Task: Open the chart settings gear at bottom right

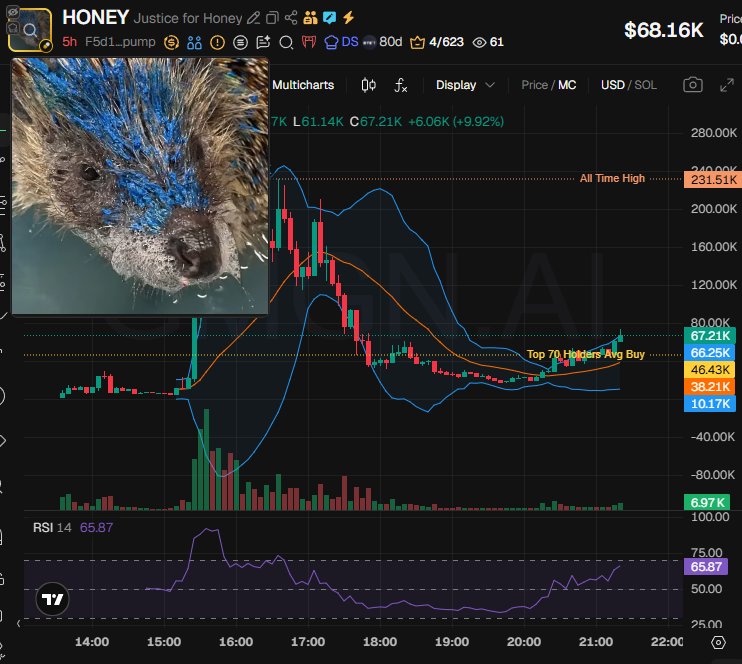Action: pyautogui.click(x=718, y=642)
